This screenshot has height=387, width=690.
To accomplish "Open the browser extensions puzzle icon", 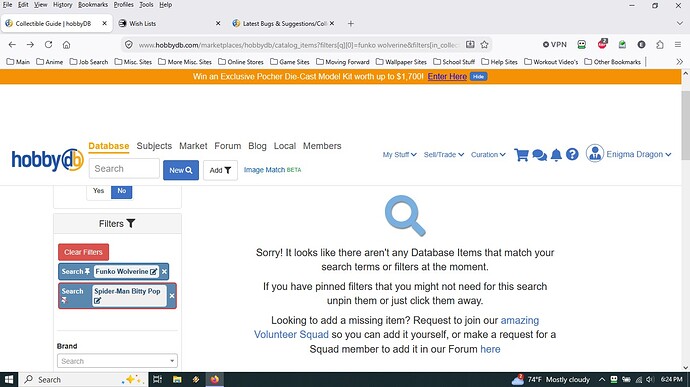I will click(660, 44).
